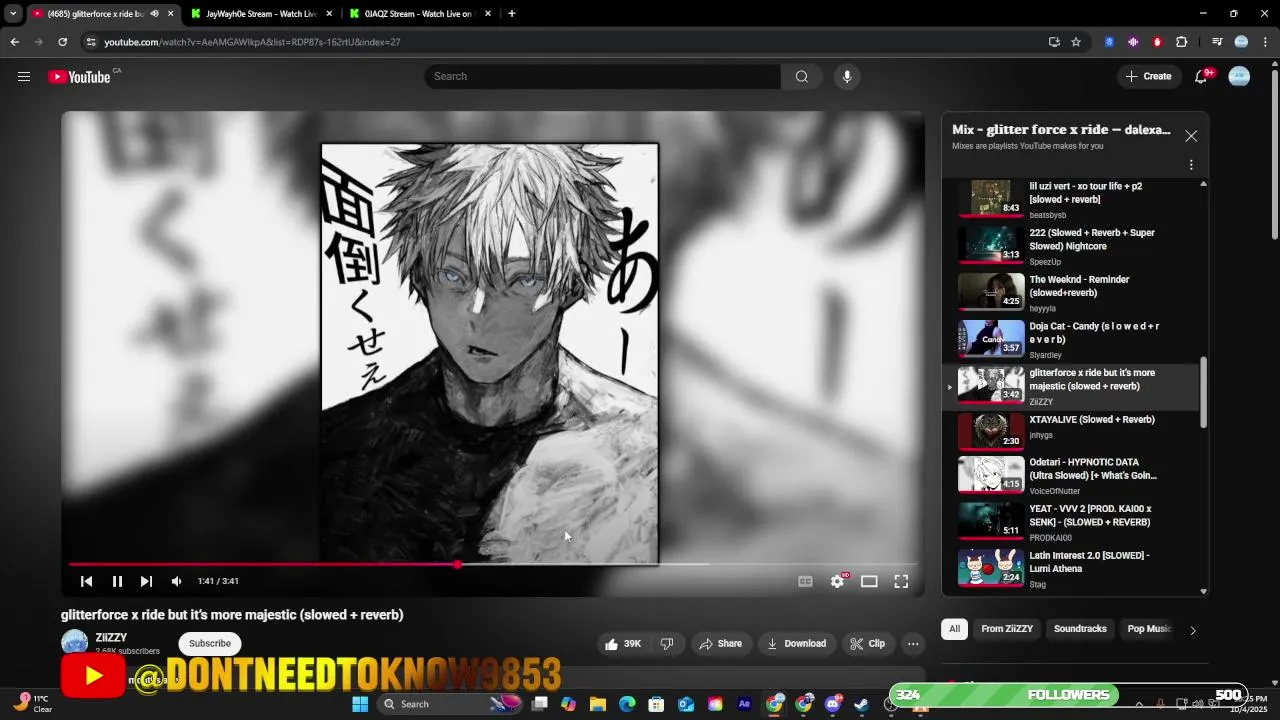Click install app icon in address bar
This screenshot has width=1280, height=720.
click(1054, 42)
